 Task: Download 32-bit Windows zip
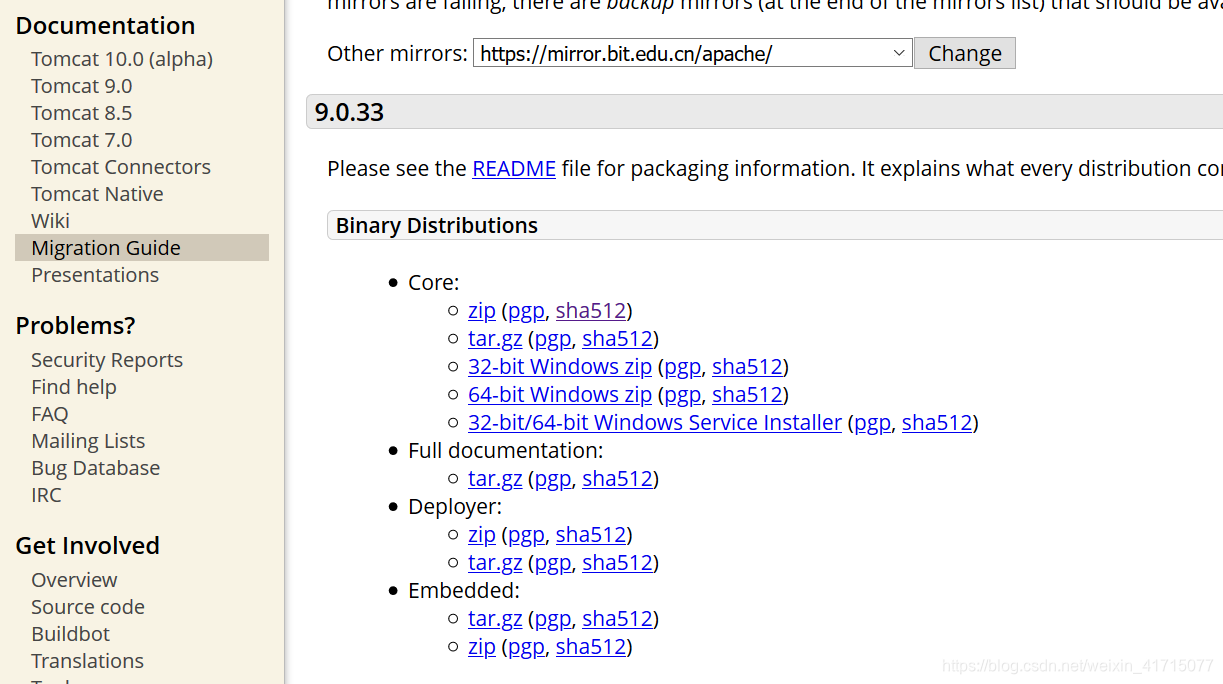point(560,367)
